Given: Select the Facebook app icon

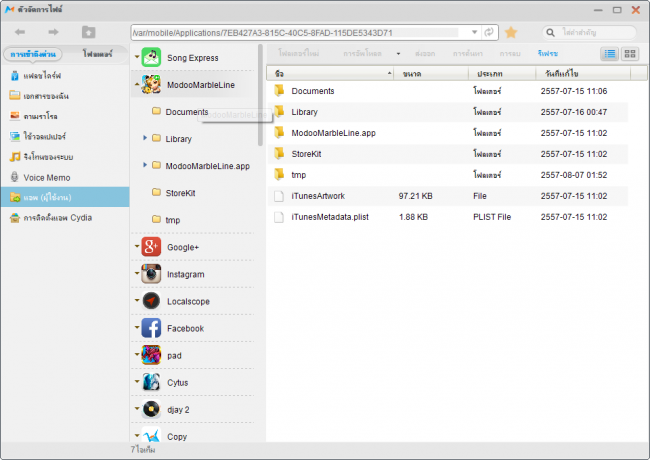Looking at the screenshot, I should pos(151,328).
